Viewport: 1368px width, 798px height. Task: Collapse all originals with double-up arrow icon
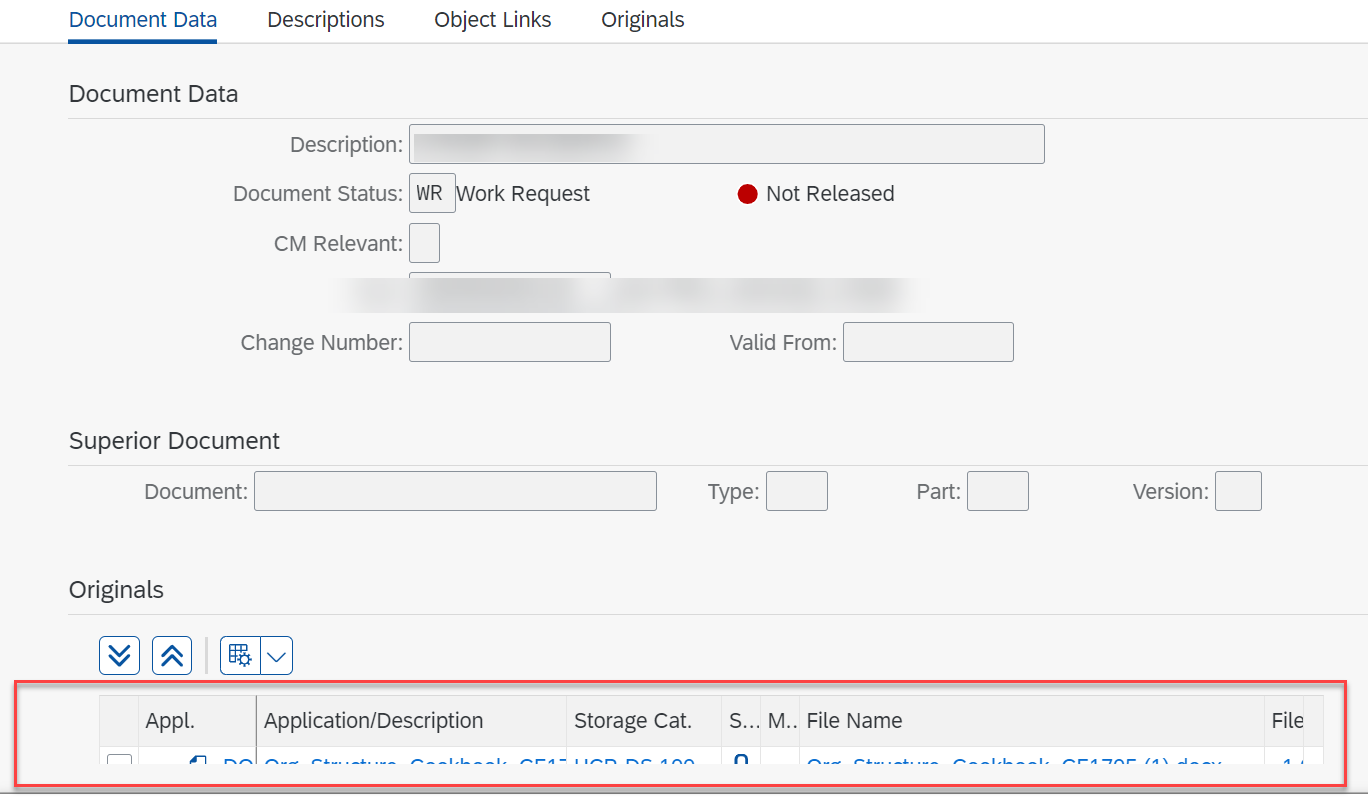[172, 656]
